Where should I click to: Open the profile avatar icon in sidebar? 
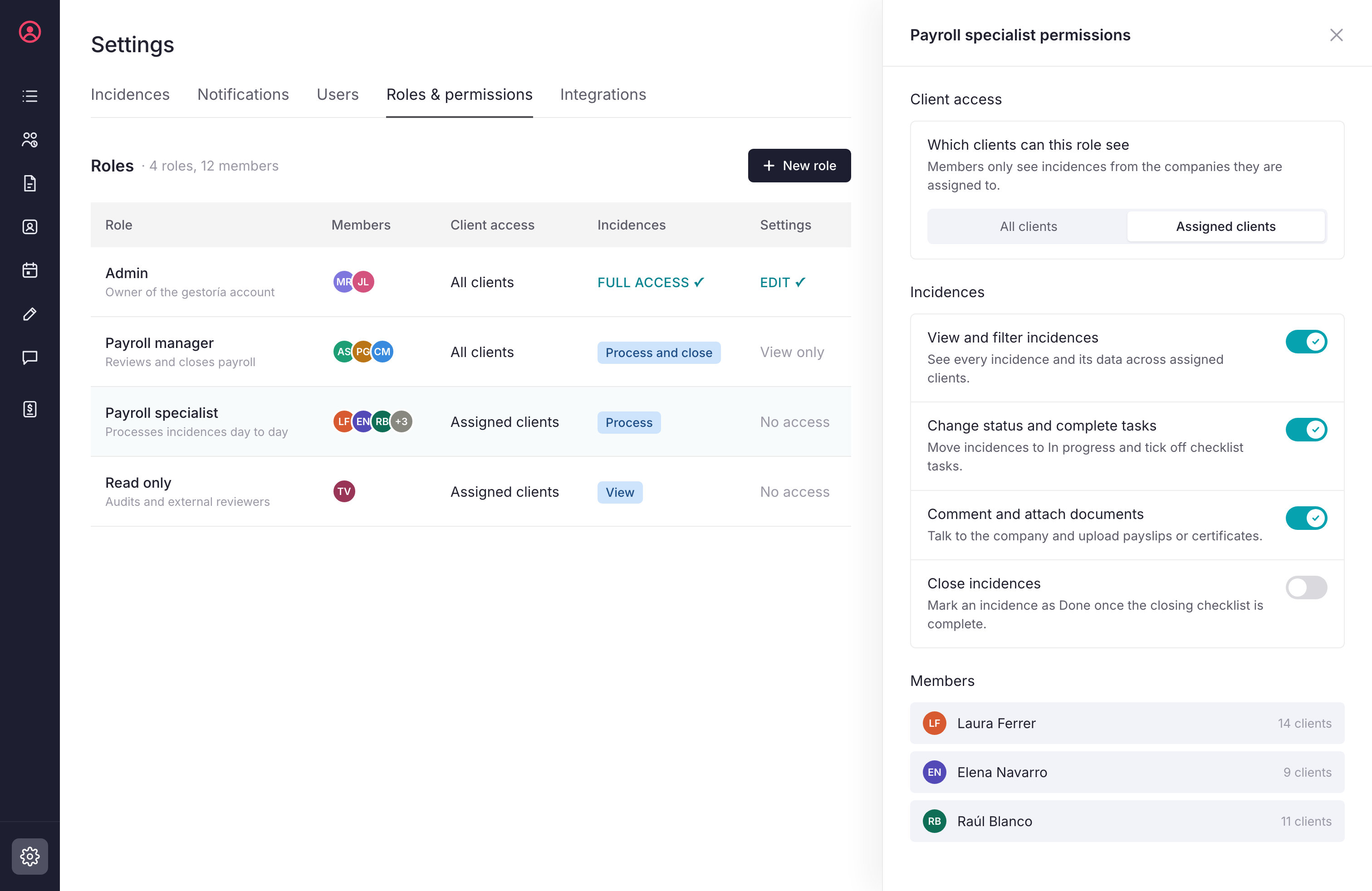click(30, 32)
